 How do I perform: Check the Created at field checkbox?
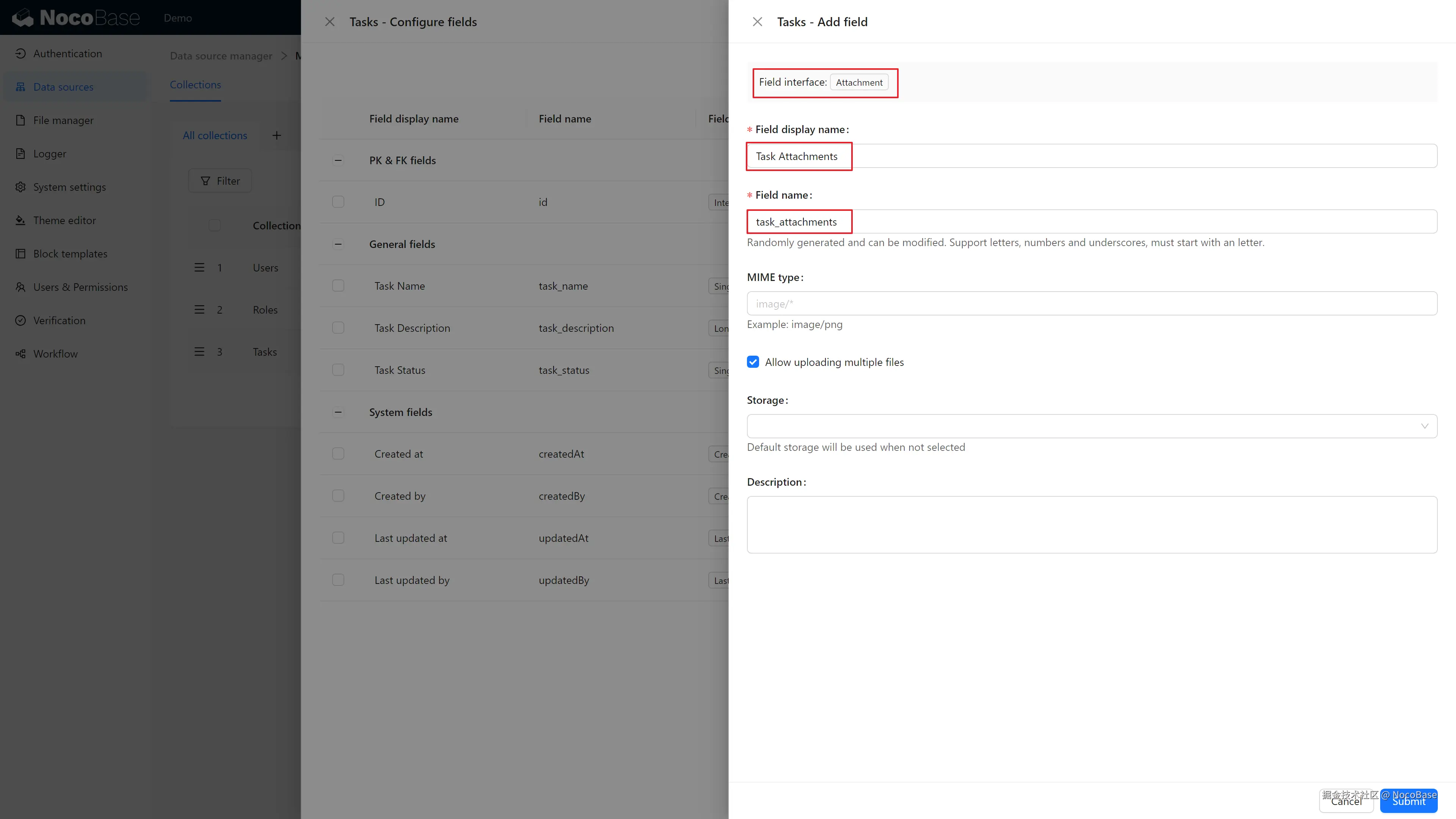coord(338,454)
